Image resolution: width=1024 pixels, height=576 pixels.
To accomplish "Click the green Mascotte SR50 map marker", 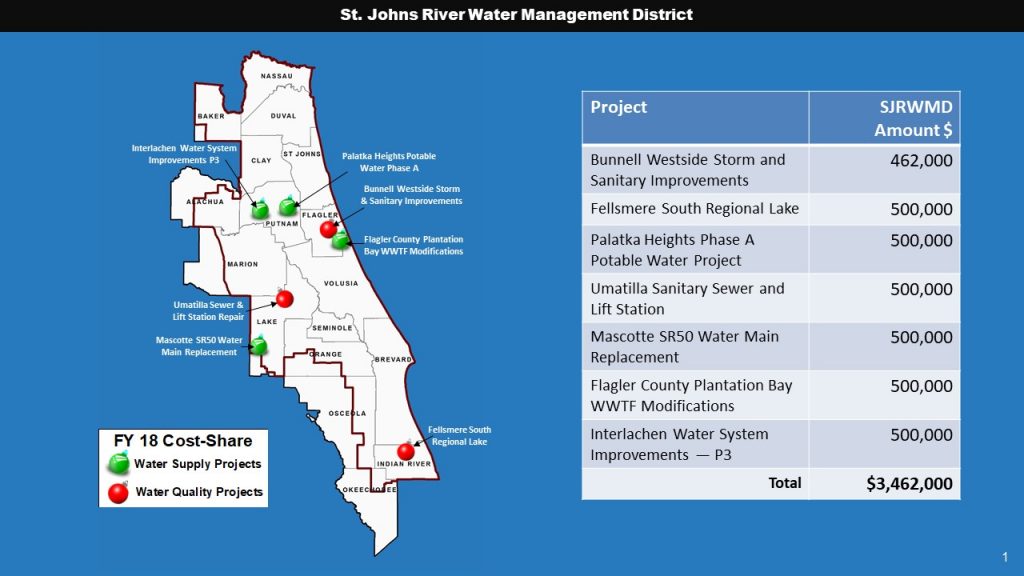I will [259, 345].
